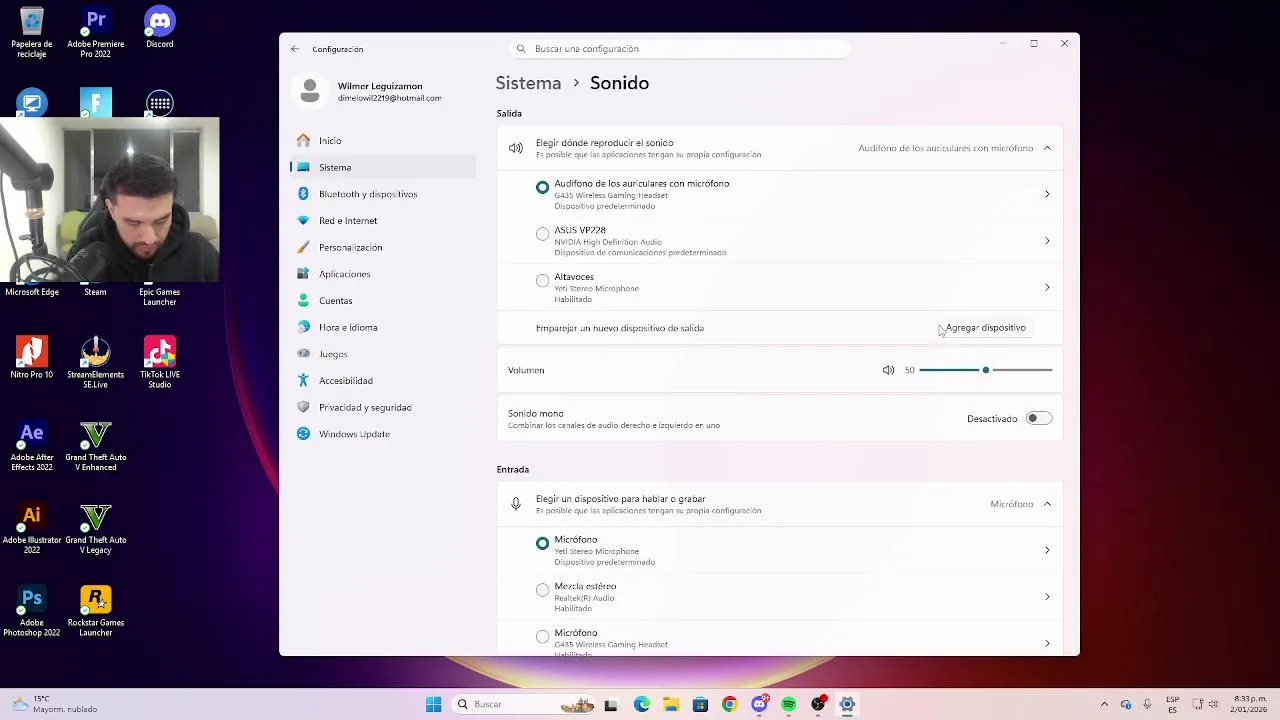Open ASUS VP228 device properties chevron
Image resolution: width=1280 pixels, height=720 pixels.
(x=1047, y=241)
